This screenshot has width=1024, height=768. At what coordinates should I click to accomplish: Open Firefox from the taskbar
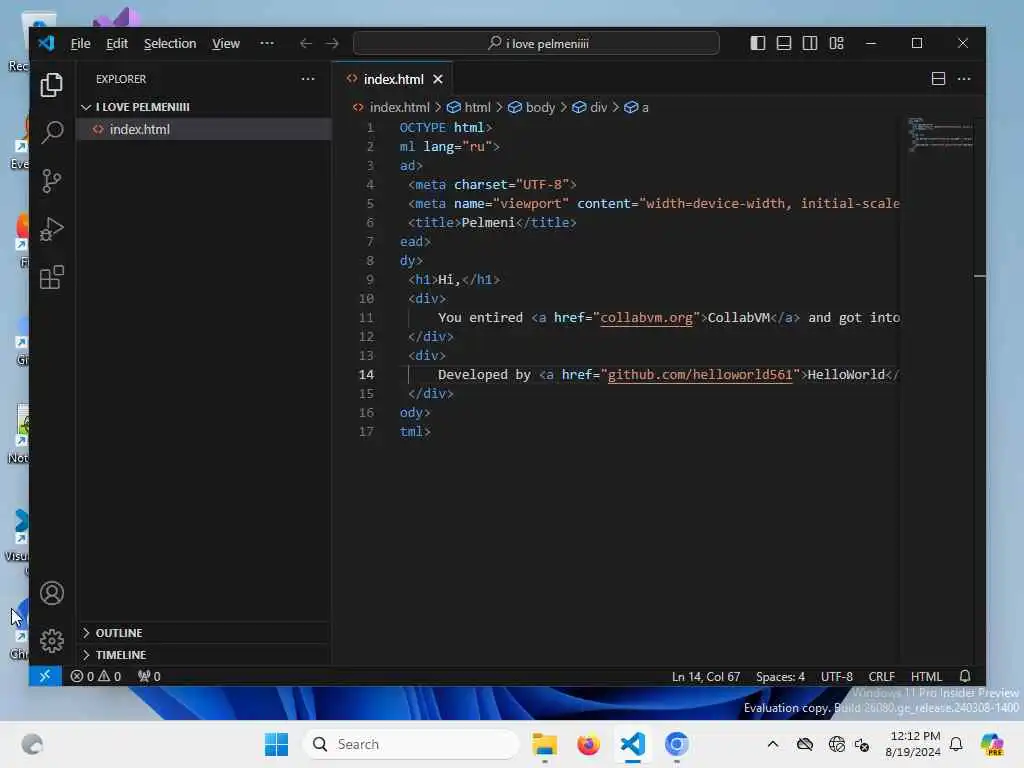(x=588, y=744)
